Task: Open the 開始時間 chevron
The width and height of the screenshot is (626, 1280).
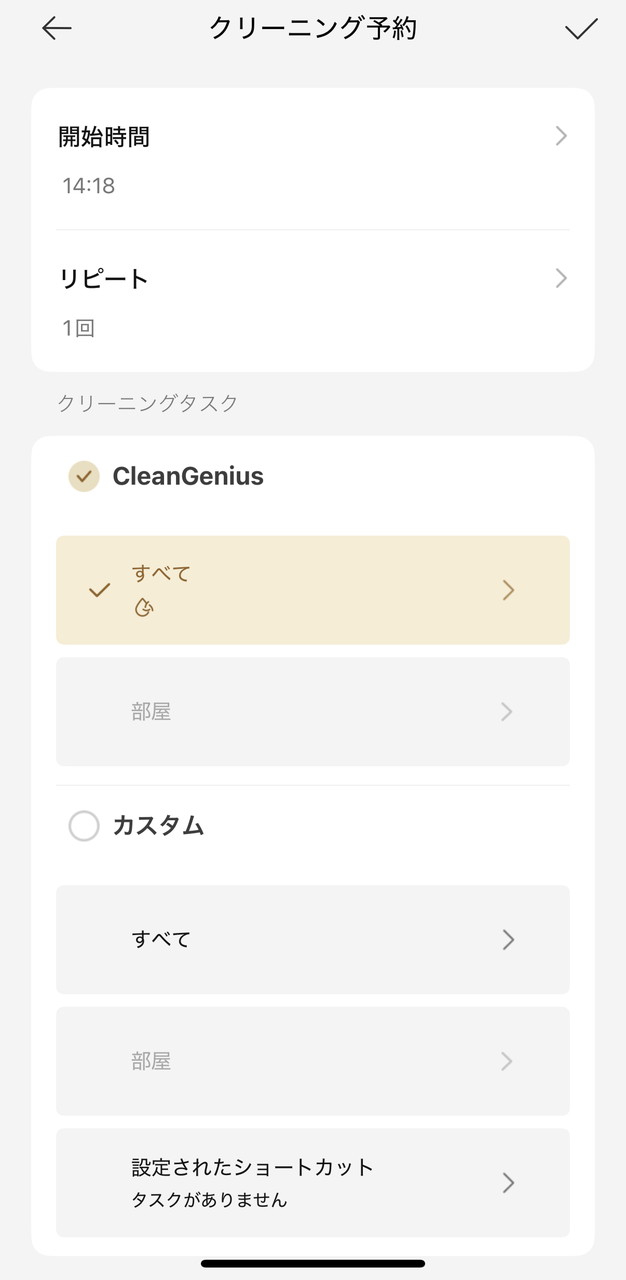Action: coord(561,137)
